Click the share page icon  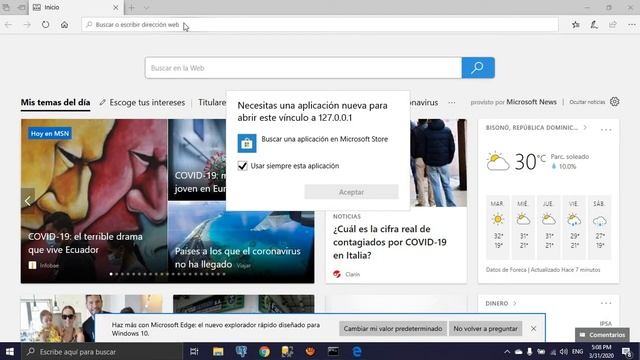coord(613,25)
